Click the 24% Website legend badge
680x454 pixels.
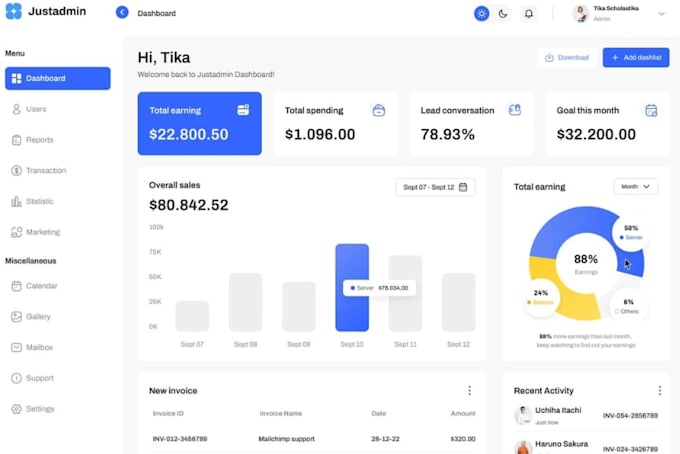click(540, 297)
